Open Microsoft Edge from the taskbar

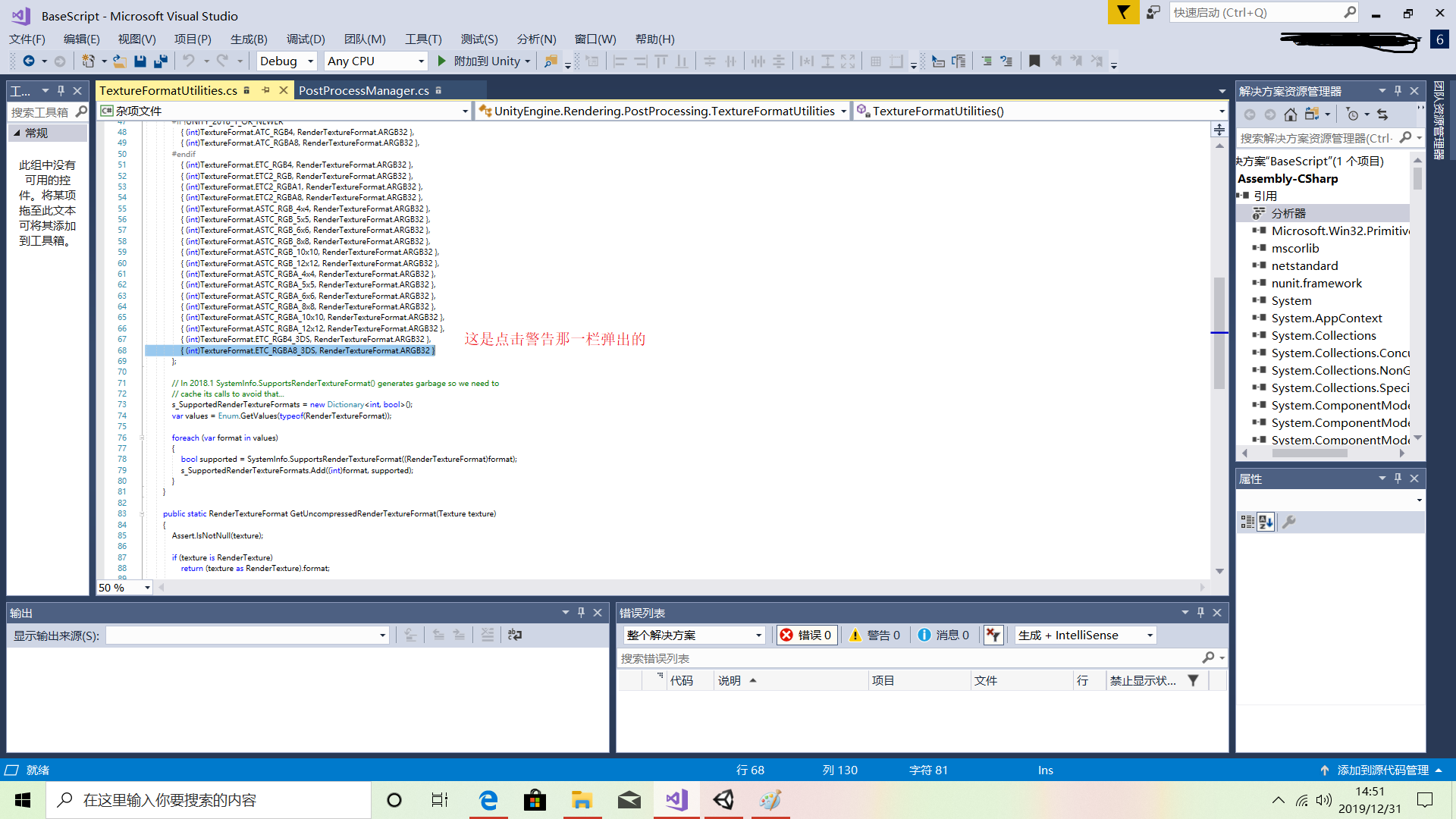click(488, 799)
